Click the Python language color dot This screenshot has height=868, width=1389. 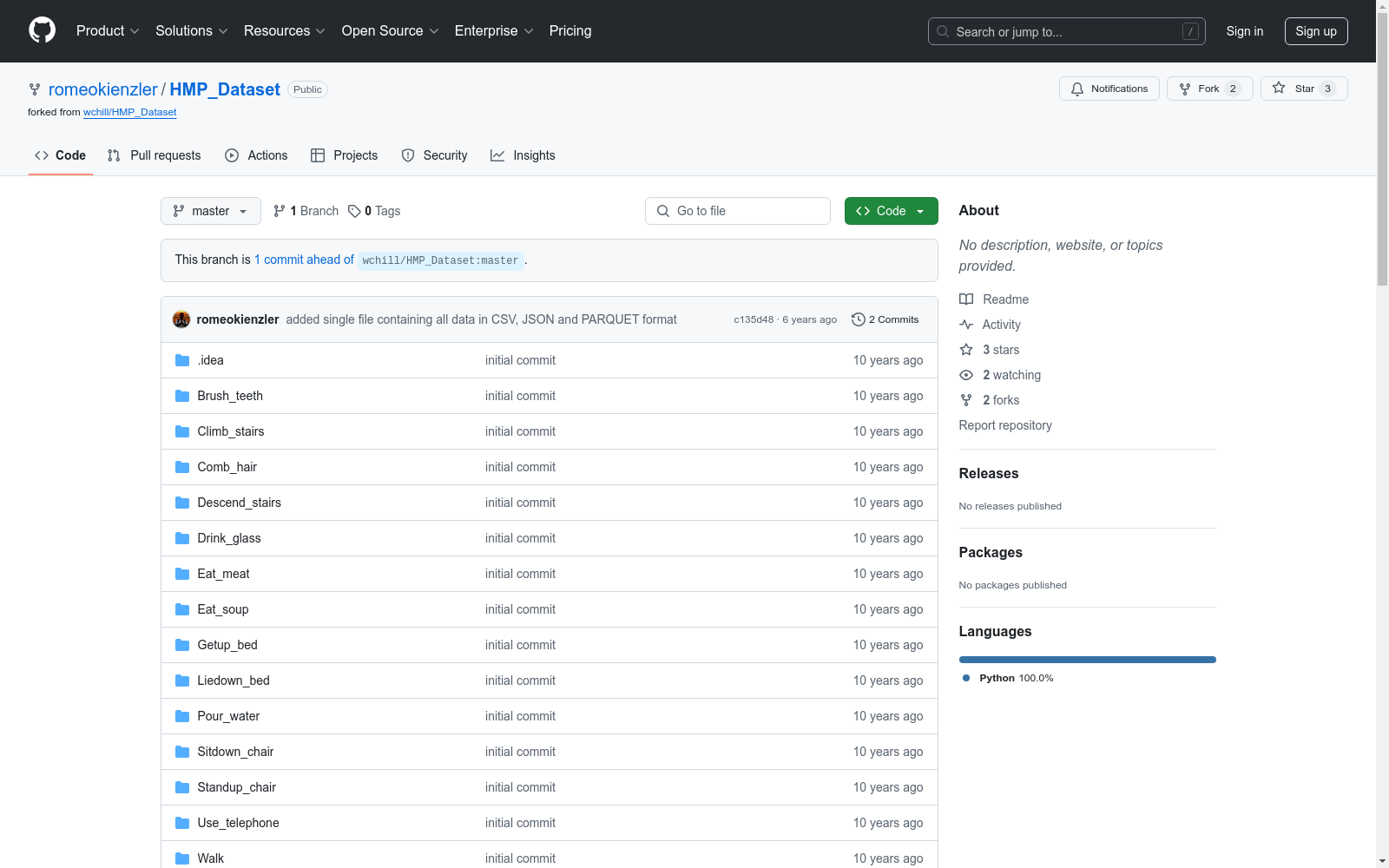point(966,678)
